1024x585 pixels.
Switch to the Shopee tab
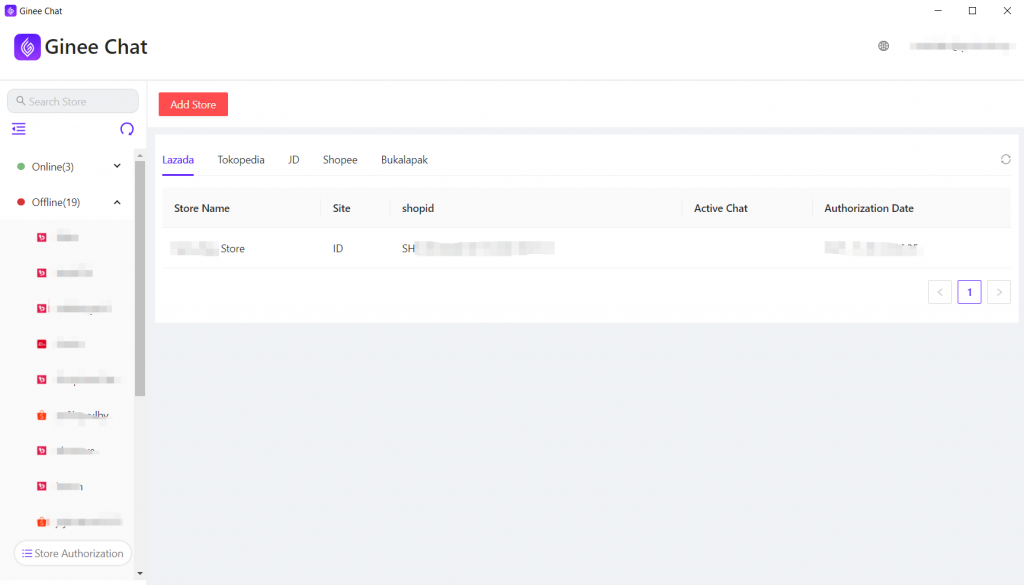click(340, 160)
